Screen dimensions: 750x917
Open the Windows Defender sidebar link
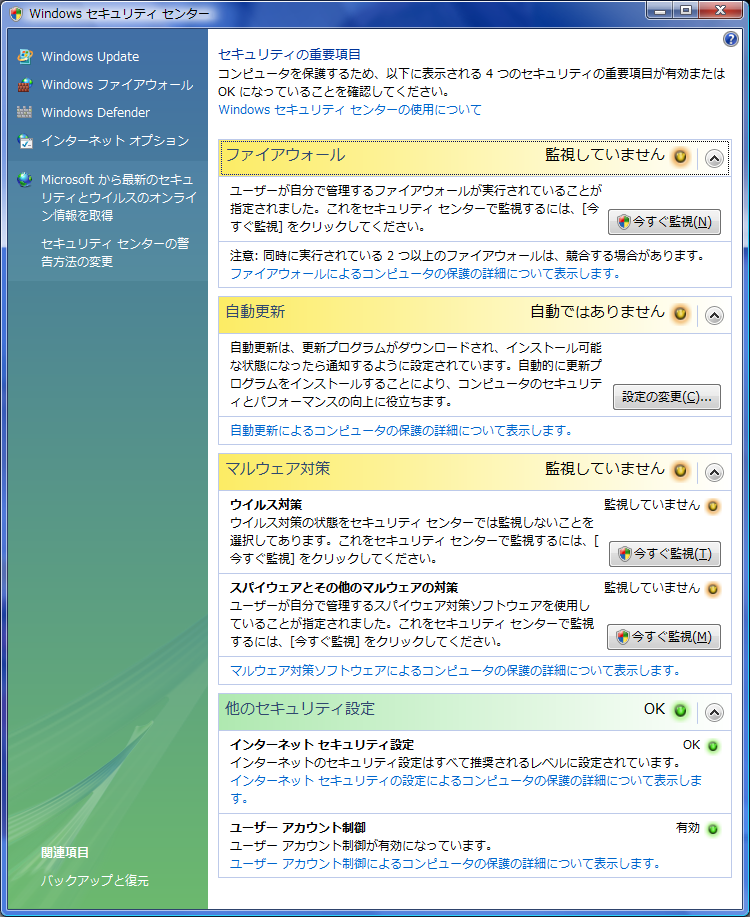tap(95, 112)
